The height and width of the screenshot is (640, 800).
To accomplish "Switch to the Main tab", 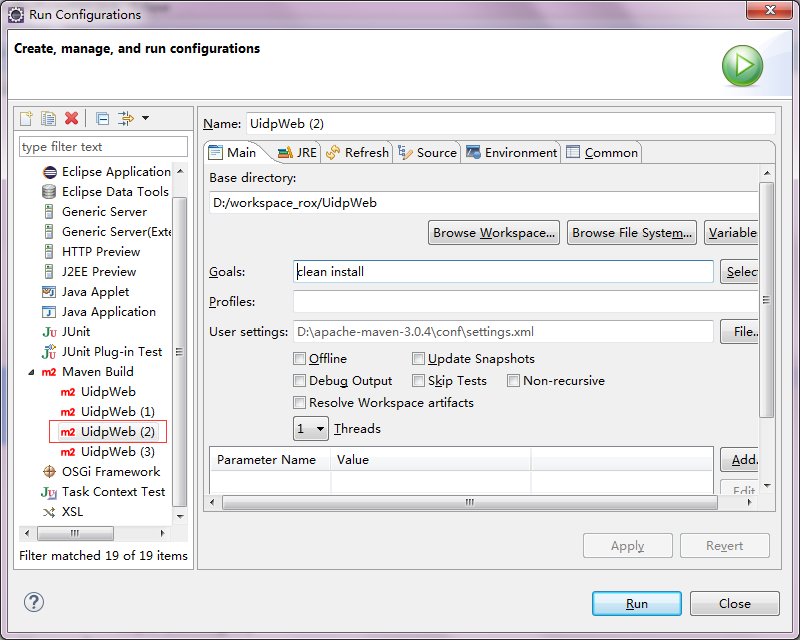I will click(x=233, y=153).
